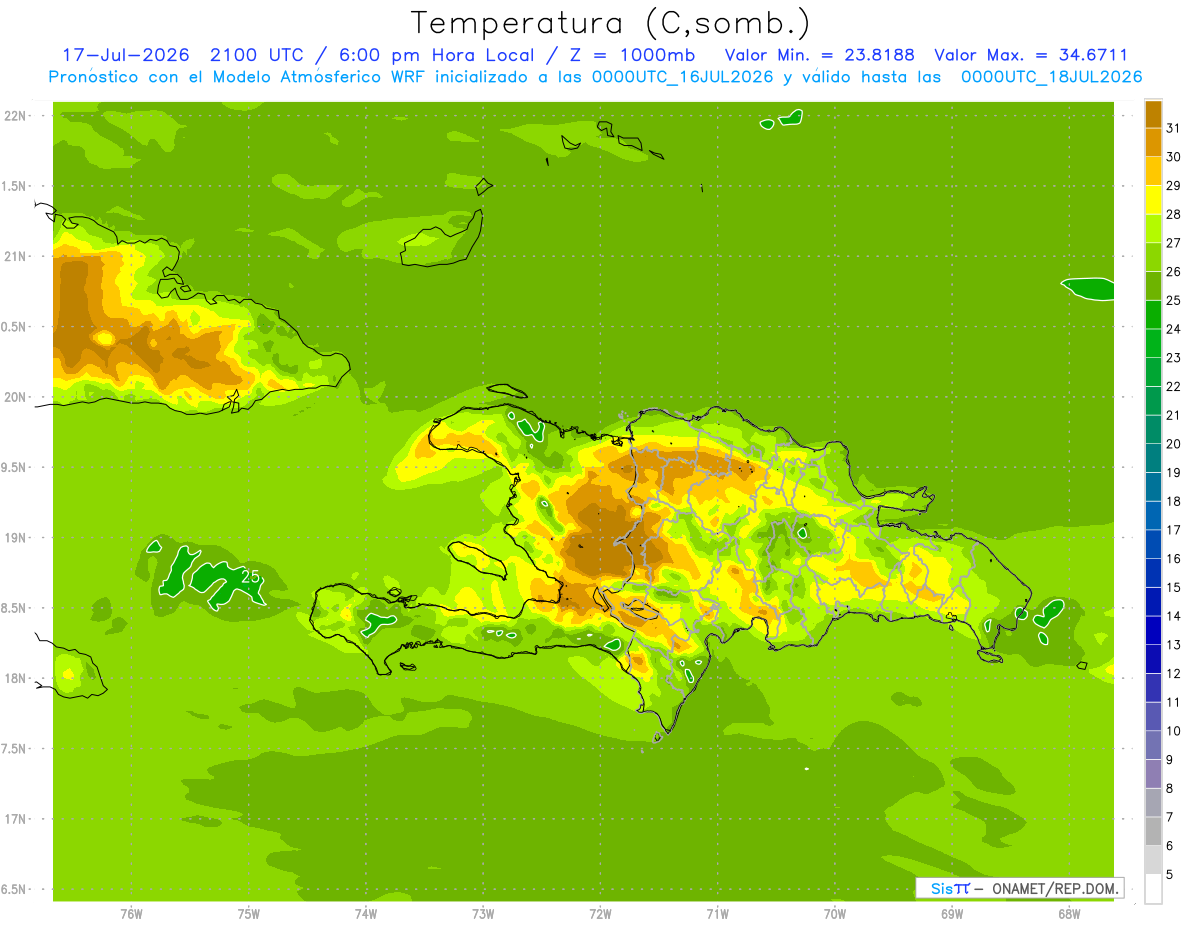Click colorbar value '30'
The width and height of the screenshot is (1200, 927).
point(1174,156)
